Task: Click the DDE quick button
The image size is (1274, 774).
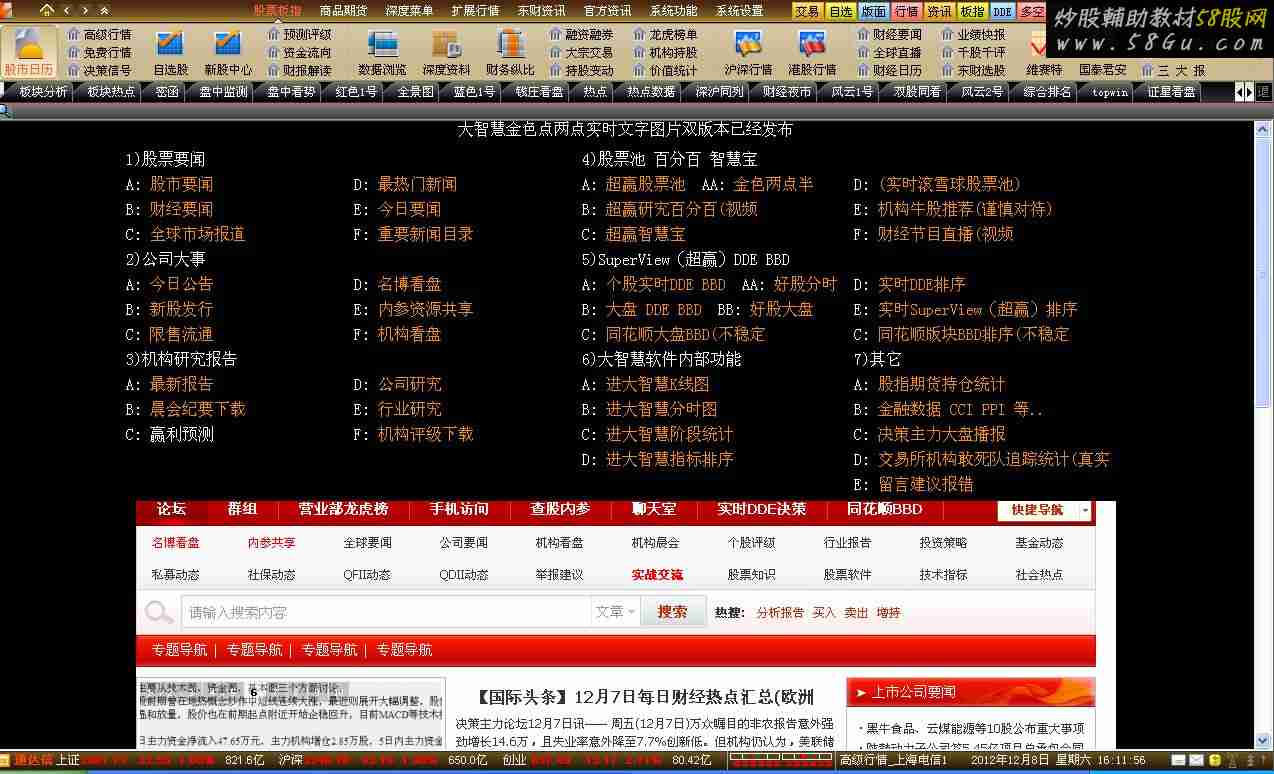Action: coord(1002,11)
